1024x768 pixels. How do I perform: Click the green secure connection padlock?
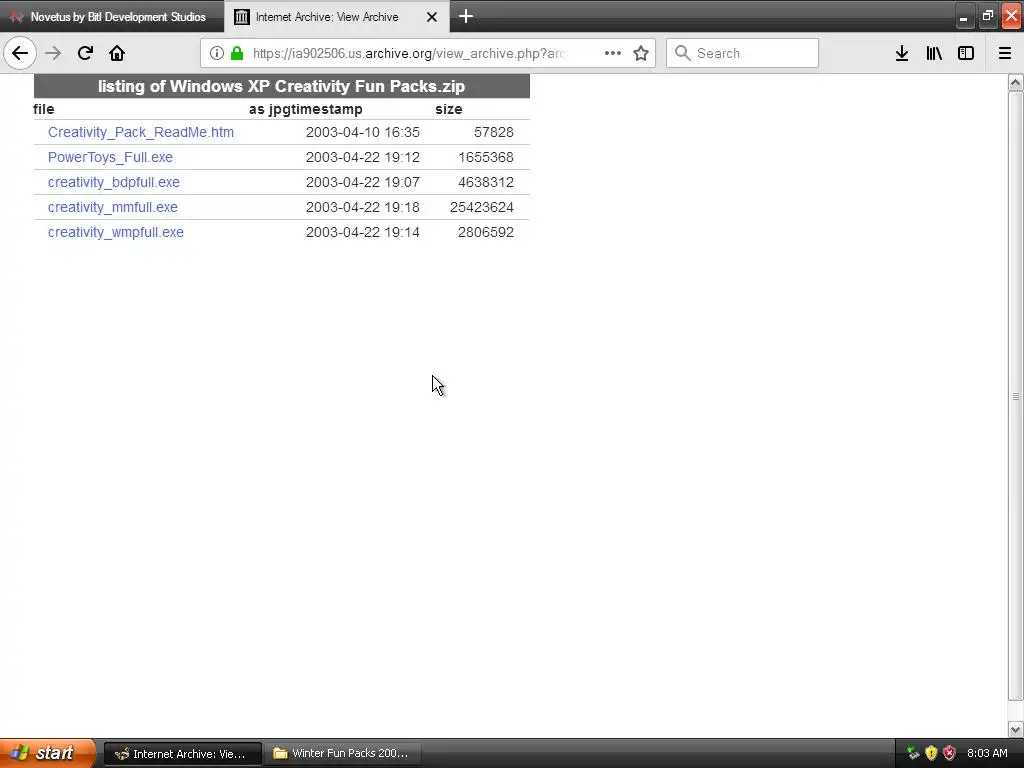(237, 53)
